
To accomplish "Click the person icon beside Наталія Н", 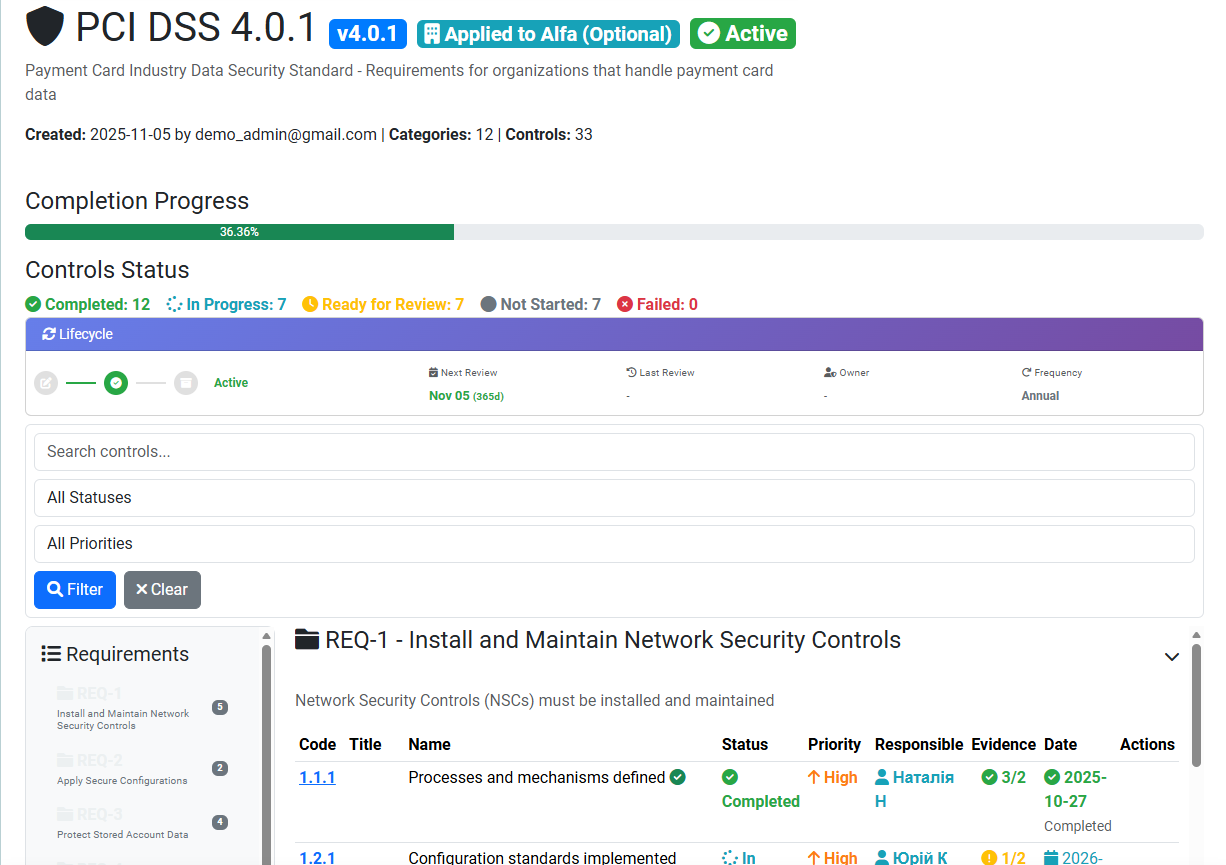I will (x=882, y=777).
